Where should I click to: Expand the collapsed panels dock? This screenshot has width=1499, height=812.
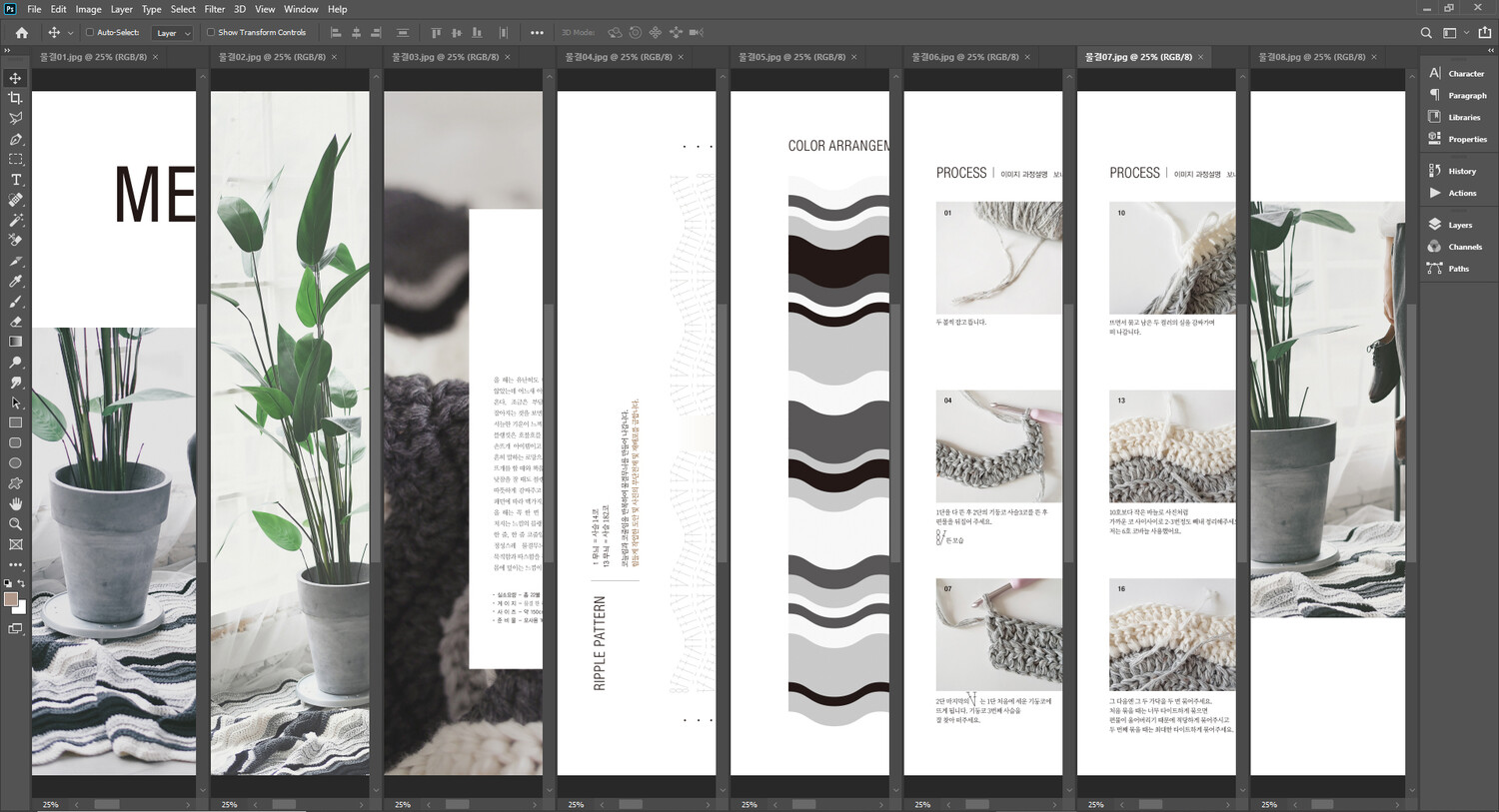click(x=1490, y=49)
